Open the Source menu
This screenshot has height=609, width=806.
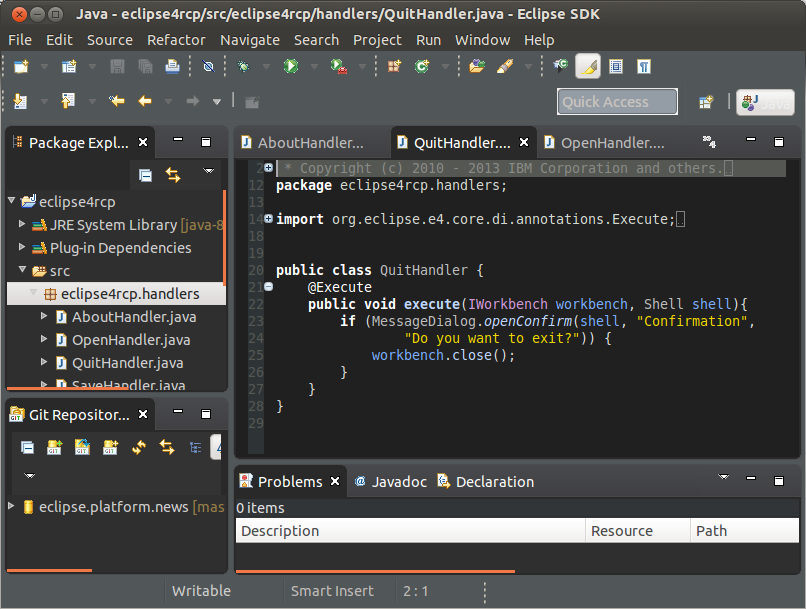[109, 40]
